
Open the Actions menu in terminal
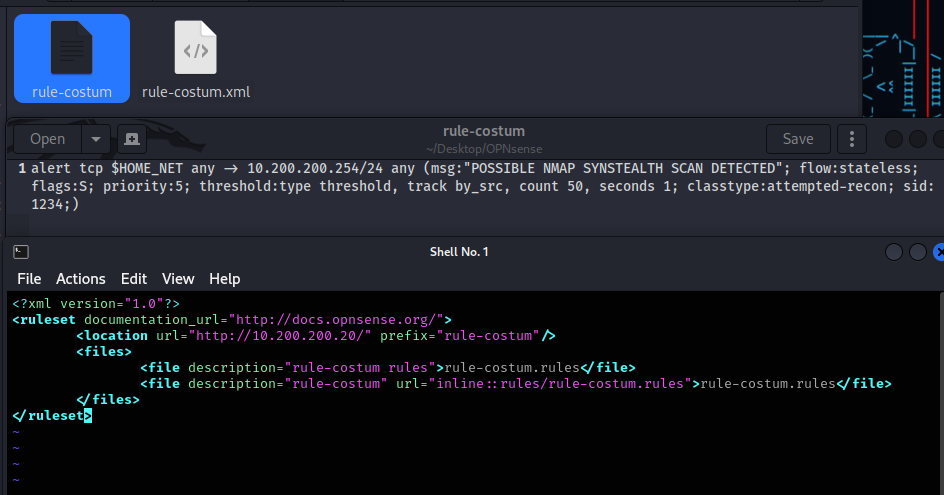81,279
